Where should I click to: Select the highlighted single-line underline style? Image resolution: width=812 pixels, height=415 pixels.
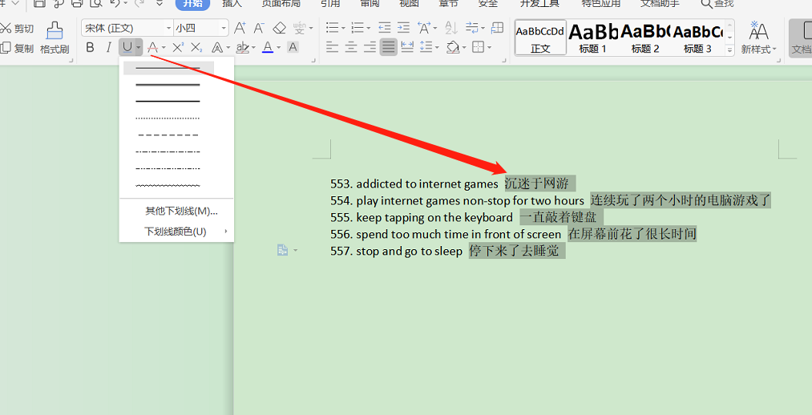(168, 68)
